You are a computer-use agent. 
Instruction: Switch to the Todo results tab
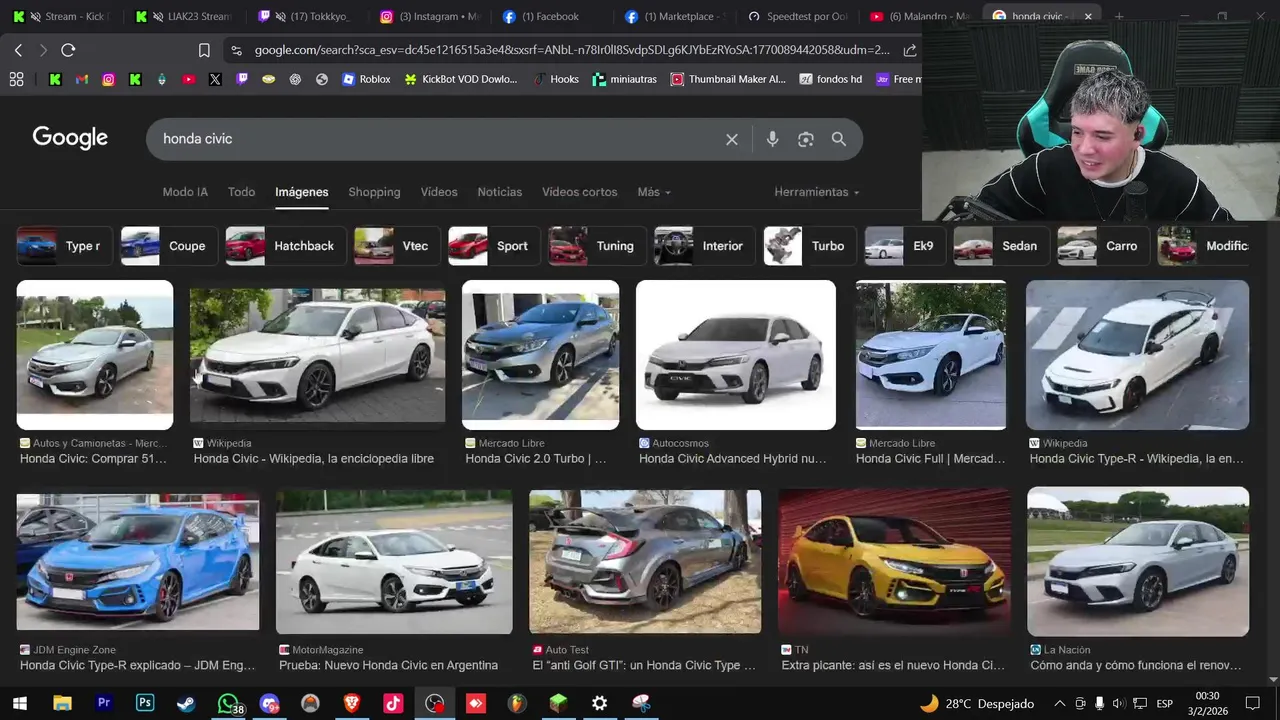tap(241, 192)
